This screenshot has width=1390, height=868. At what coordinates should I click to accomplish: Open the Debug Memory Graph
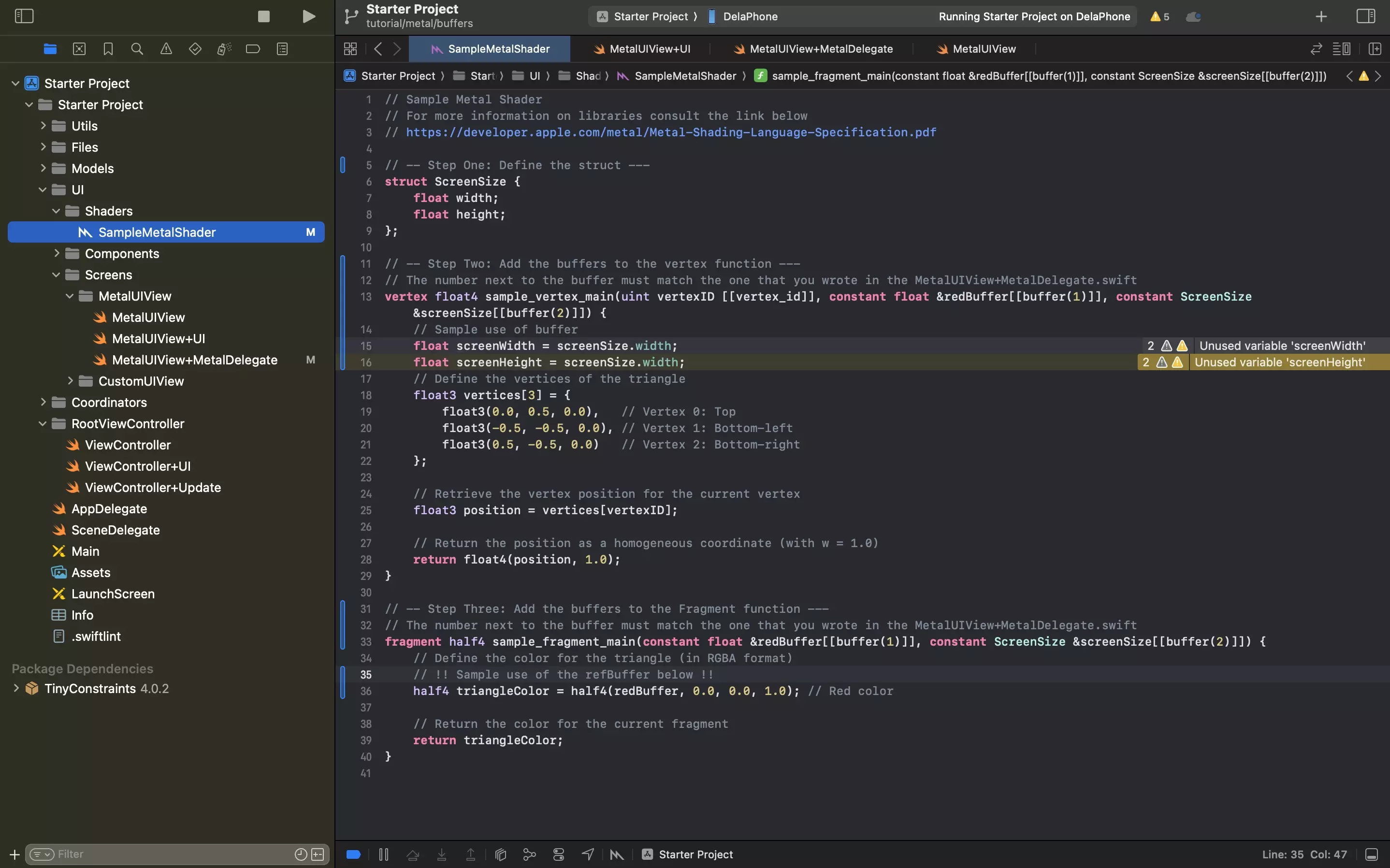529,854
